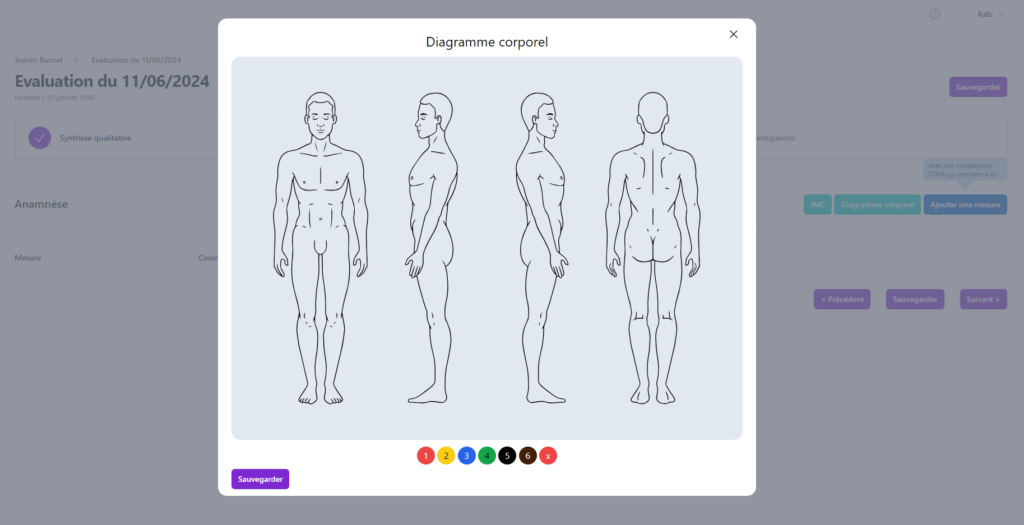Select brown marker number 6

tap(528, 456)
